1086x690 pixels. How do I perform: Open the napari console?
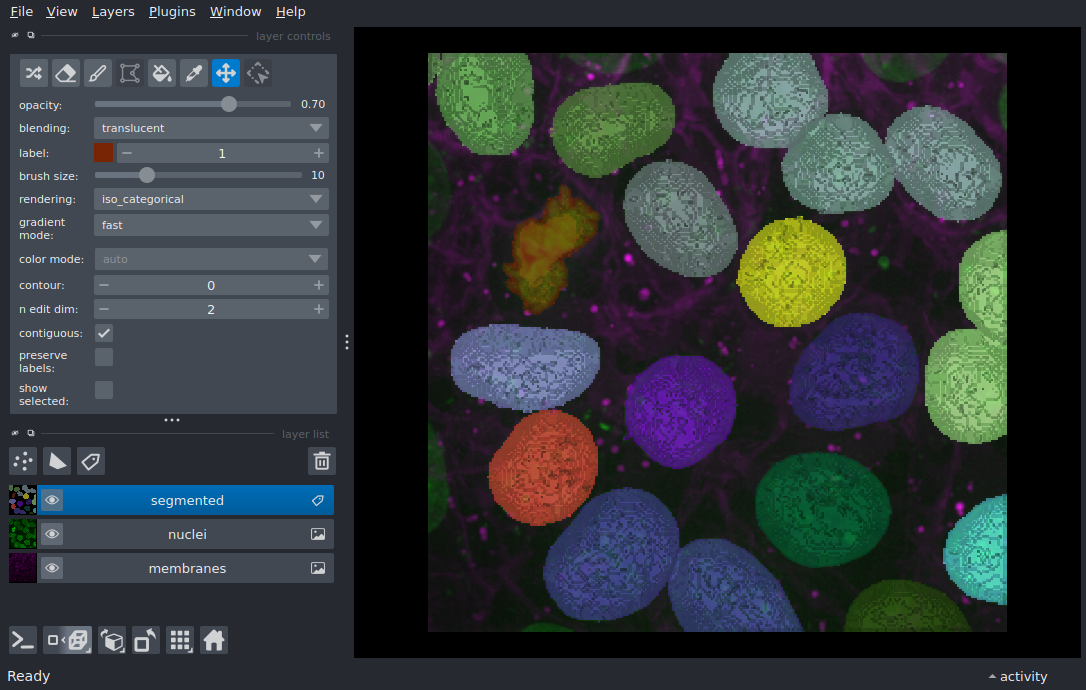pyautogui.click(x=23, y=640)
